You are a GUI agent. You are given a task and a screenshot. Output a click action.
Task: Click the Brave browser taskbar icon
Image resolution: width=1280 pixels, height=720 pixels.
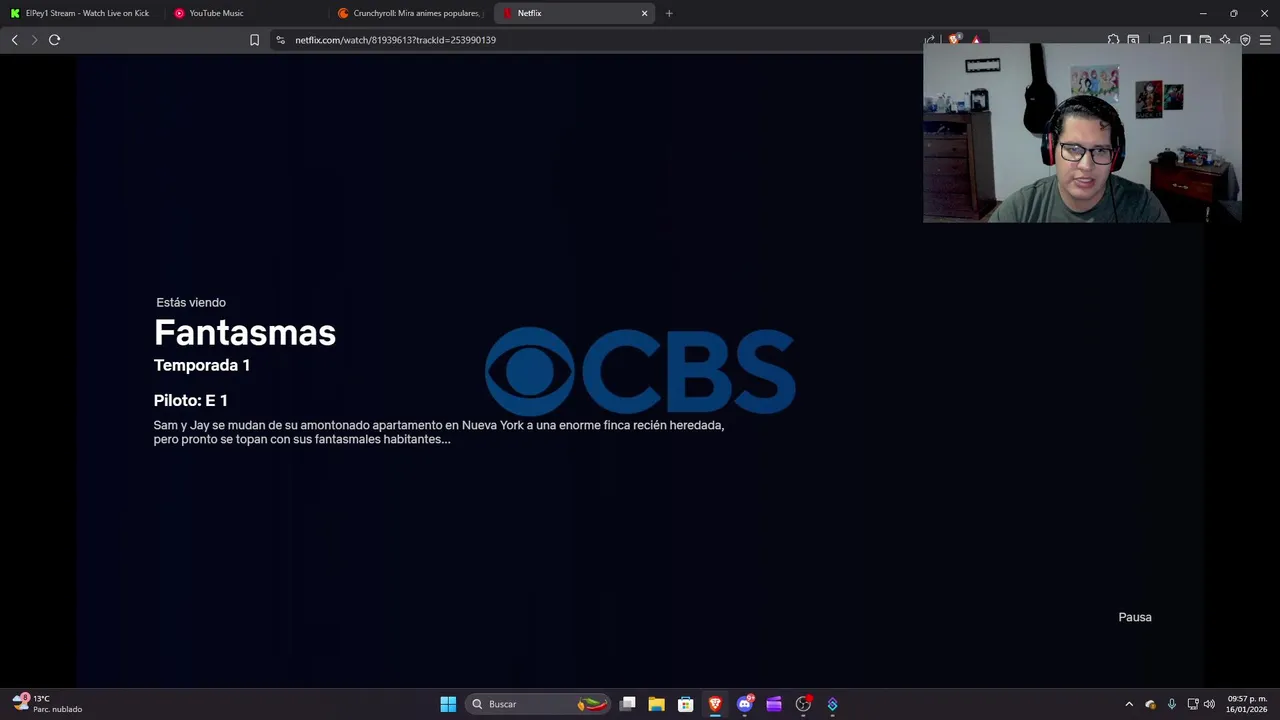click(x=715, y=704)
